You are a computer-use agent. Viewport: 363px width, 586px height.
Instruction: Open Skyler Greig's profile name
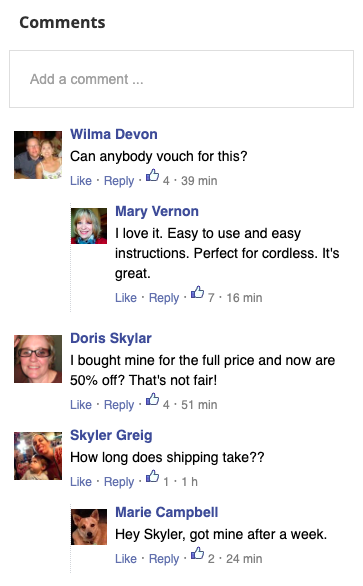tap(111, 435)
